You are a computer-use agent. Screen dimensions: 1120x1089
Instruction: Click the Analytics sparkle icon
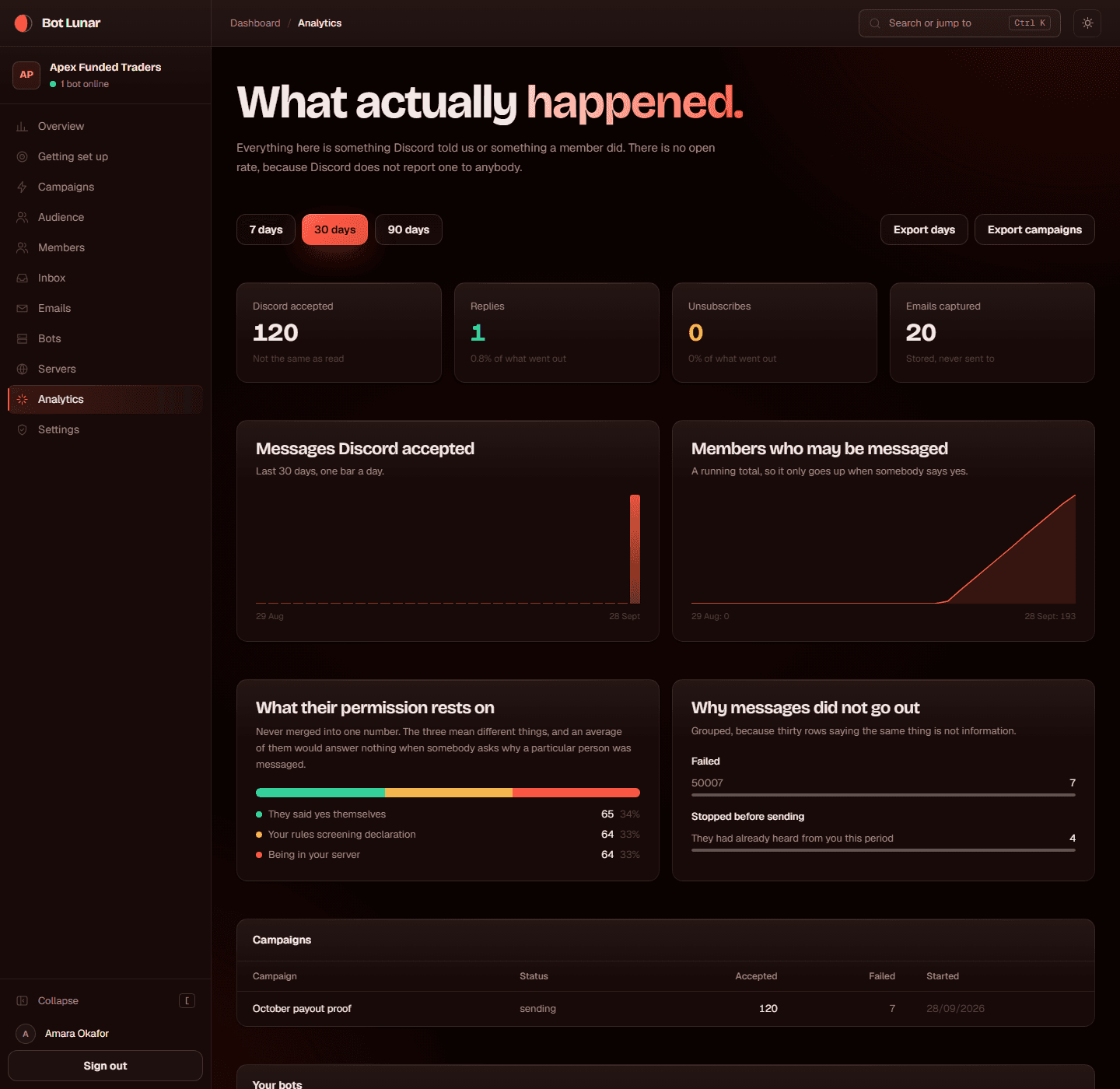23,400
